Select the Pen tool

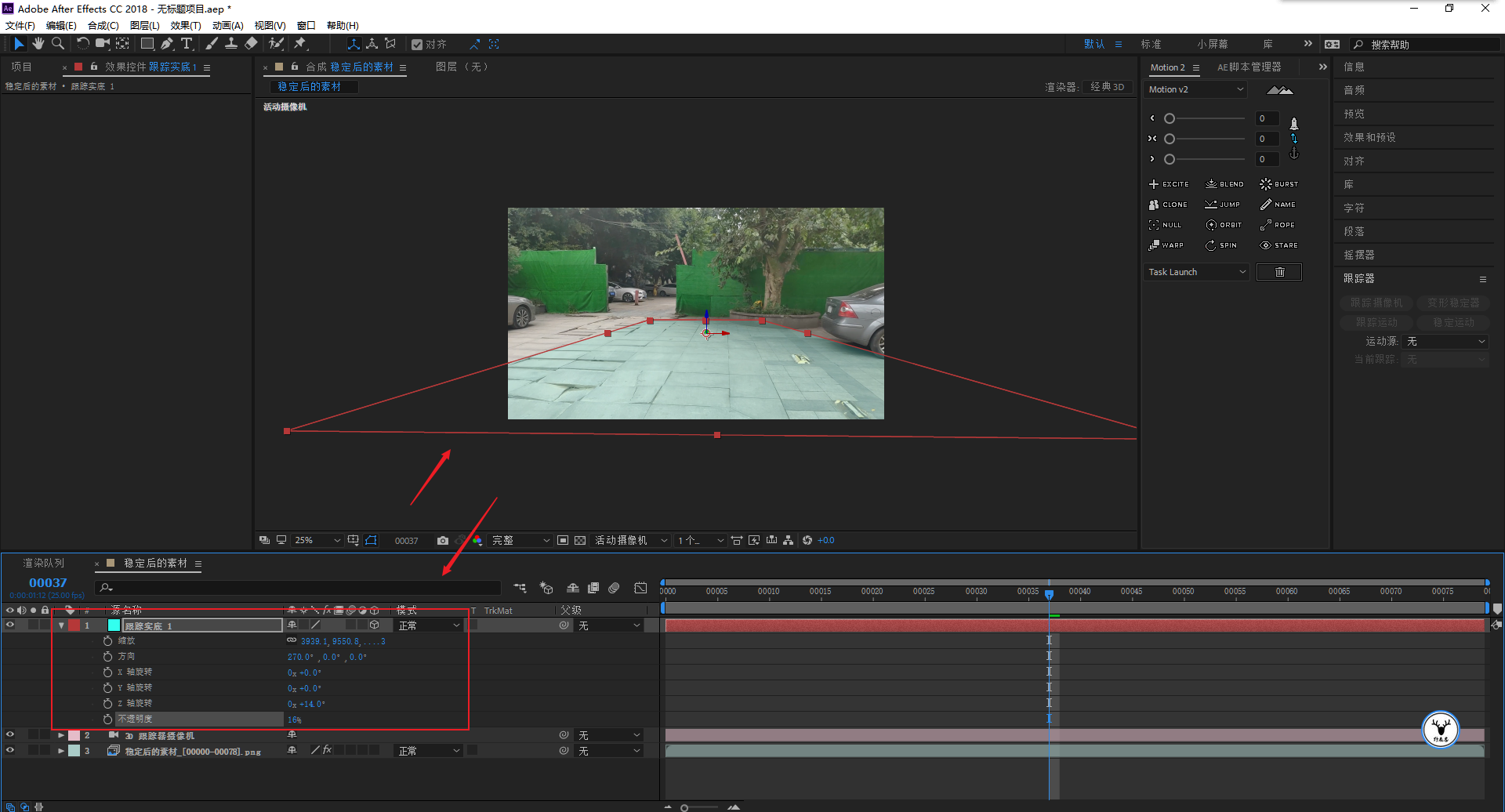point(167,44)
